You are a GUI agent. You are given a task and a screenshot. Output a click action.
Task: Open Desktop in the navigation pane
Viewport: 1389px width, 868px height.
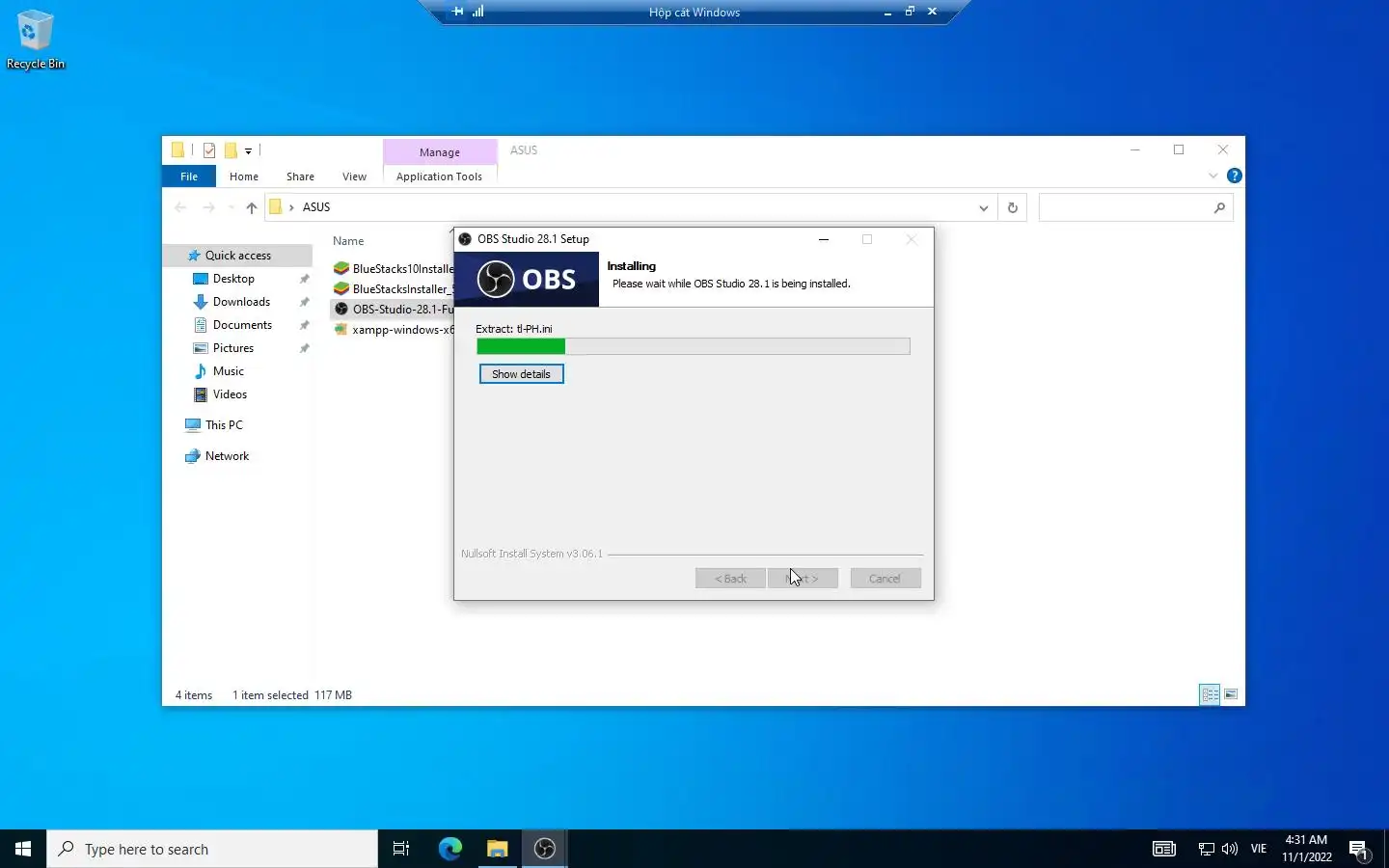point(233,279)
